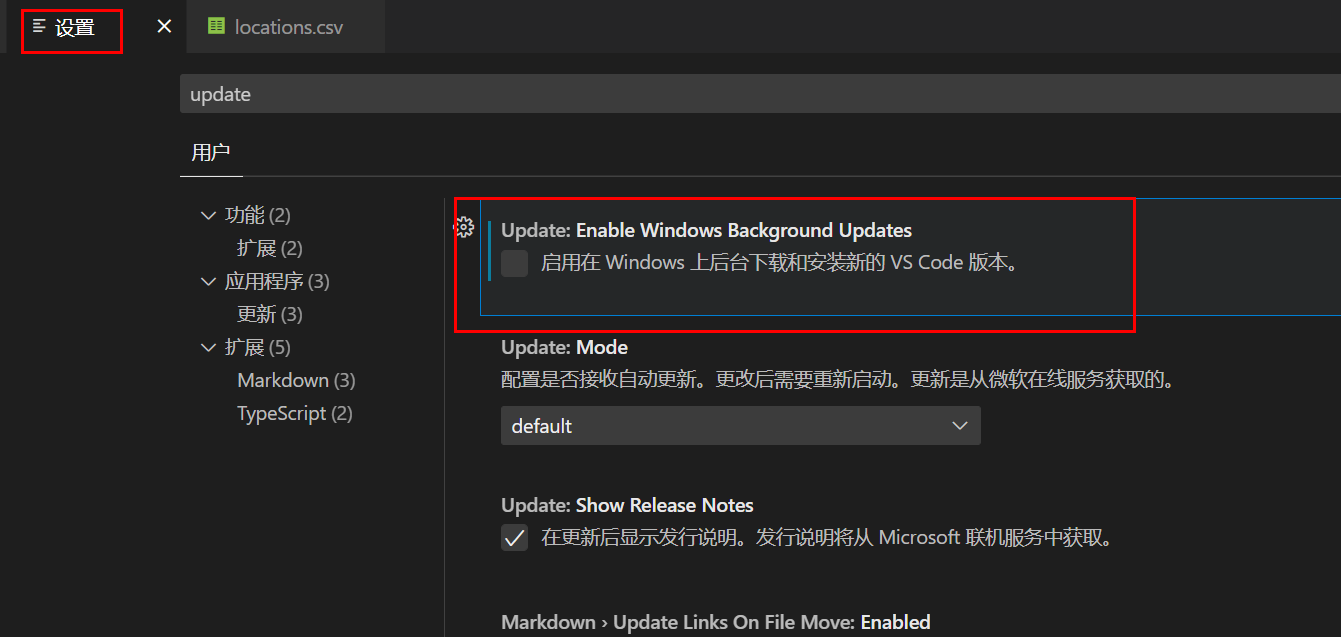Image resolution: width=1341 pixels, height=637 pixels.
Task: Click the settings search box containing update
Action: (x=760, y=94)
